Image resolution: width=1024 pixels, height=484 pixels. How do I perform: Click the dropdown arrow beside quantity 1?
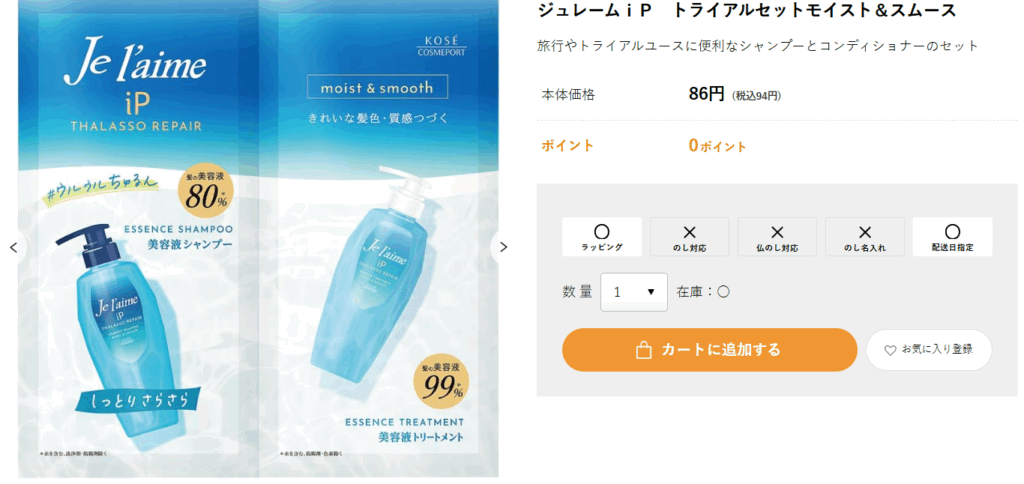click(x=650, y=292)
